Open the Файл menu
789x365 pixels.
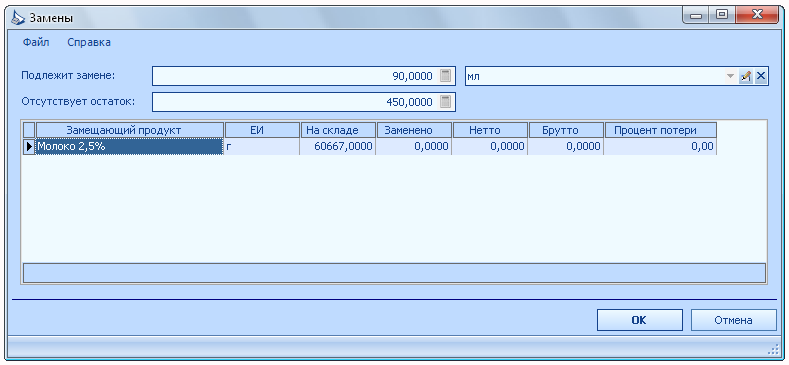pyautogui.click(x=36, y=43)
